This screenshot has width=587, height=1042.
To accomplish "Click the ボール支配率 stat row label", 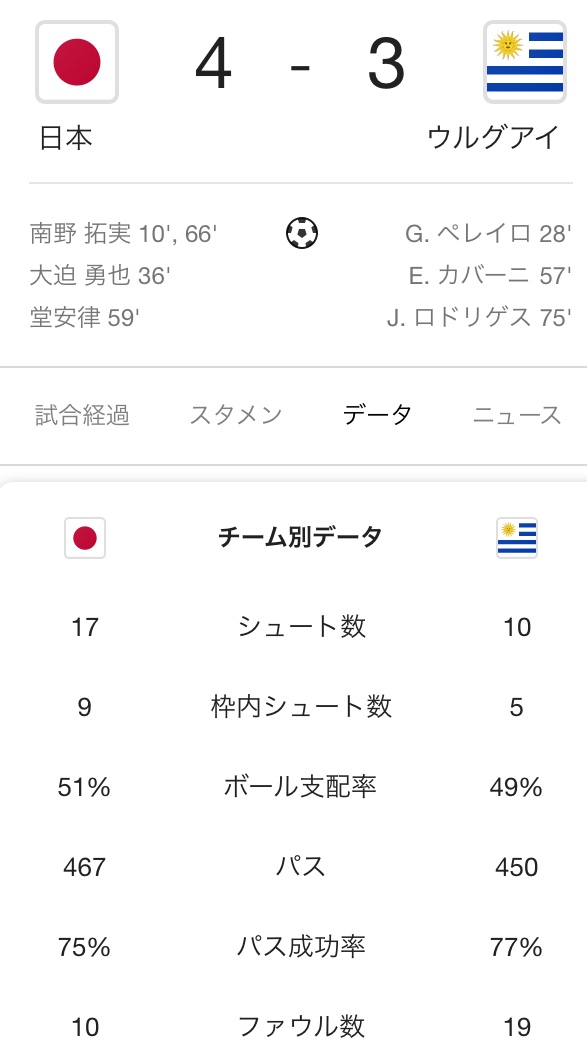I will tap(300, 787).
